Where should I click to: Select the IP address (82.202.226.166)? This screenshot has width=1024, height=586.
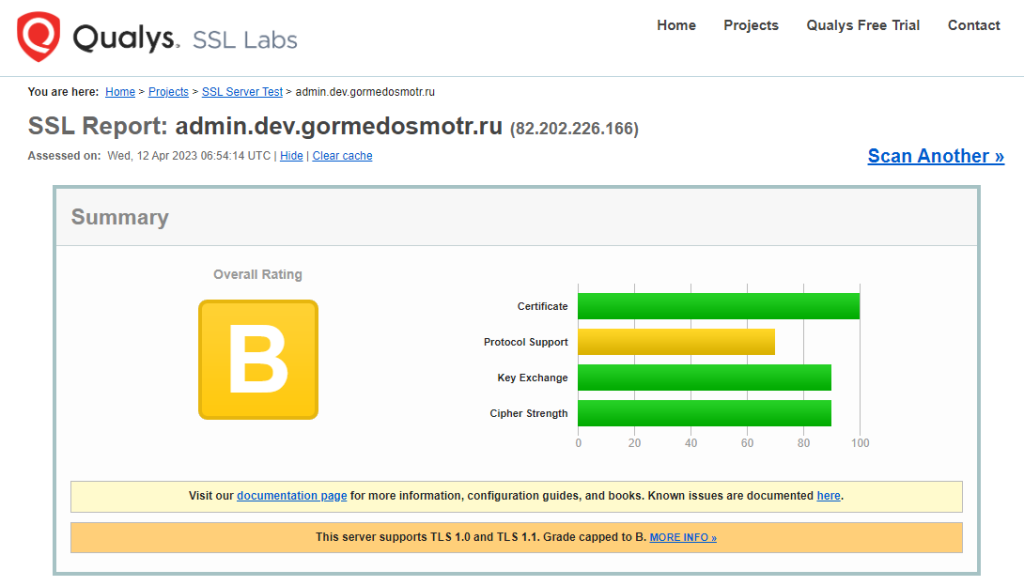[574, 129]
